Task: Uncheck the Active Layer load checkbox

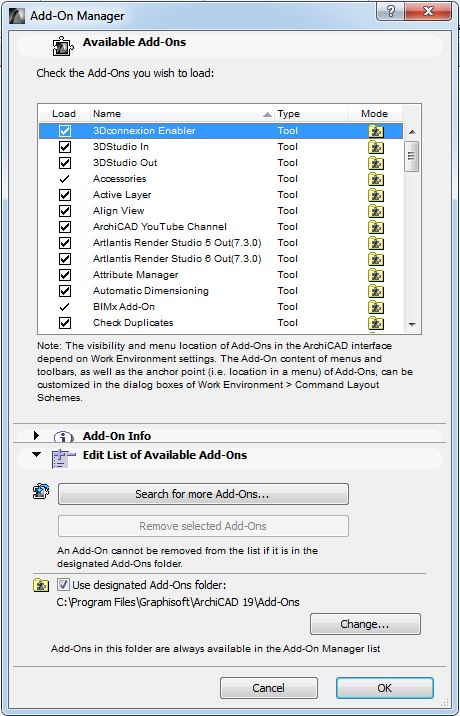Action: (65, 195)
